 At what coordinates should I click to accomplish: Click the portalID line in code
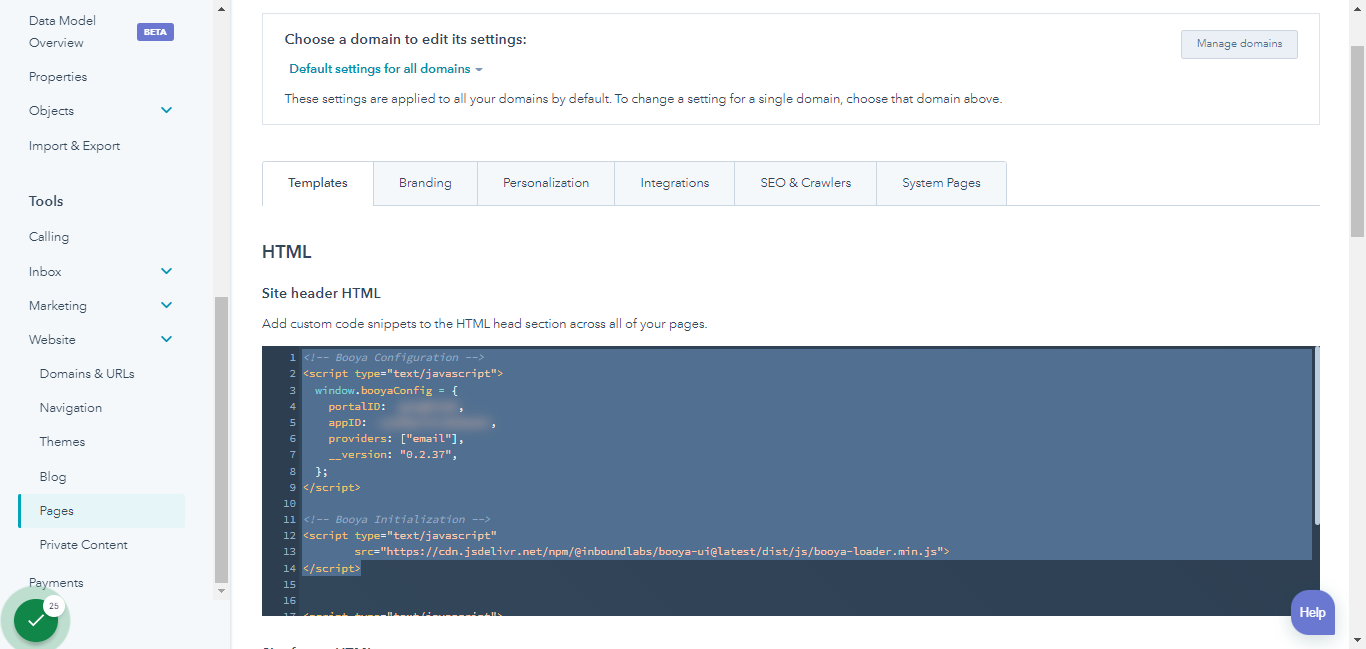(395, 406)
